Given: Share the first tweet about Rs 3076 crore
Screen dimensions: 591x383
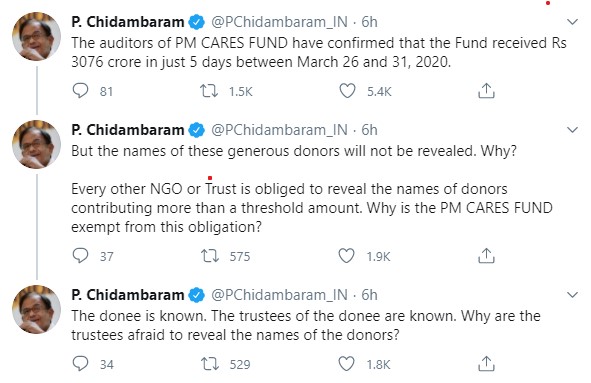Looking at the screenshot, I should [486, 91].
